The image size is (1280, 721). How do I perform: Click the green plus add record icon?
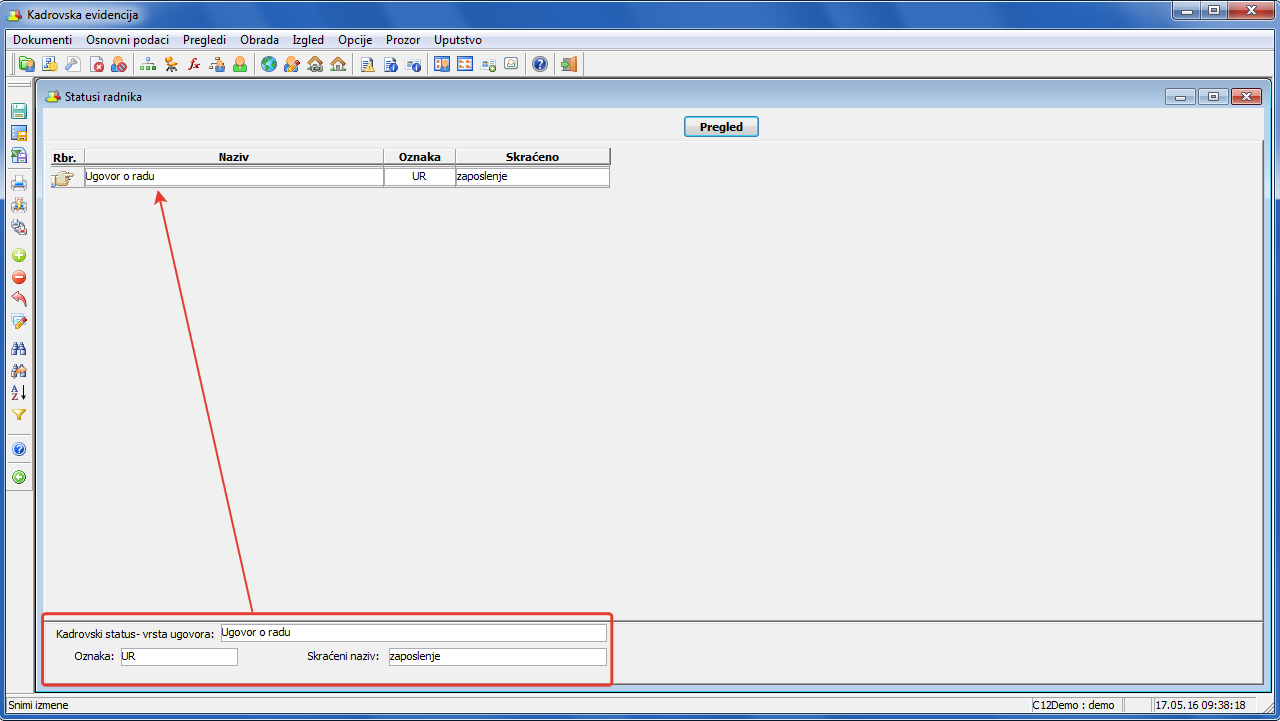pyautogui.click(x=18, y=256)
